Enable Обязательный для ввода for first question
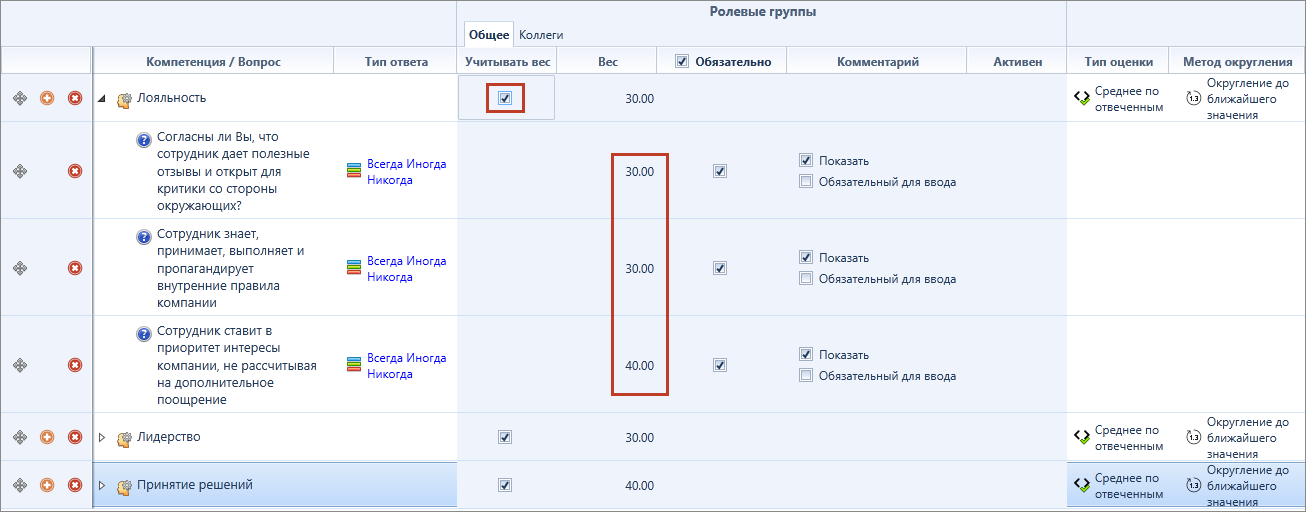This screenshot has width=1306, height=512. pyautogui.click(x=806, y=182)
